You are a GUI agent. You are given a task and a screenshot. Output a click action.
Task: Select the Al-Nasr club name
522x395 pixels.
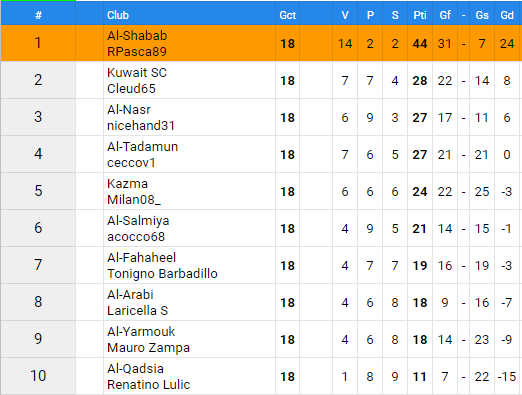click(129, 109)
